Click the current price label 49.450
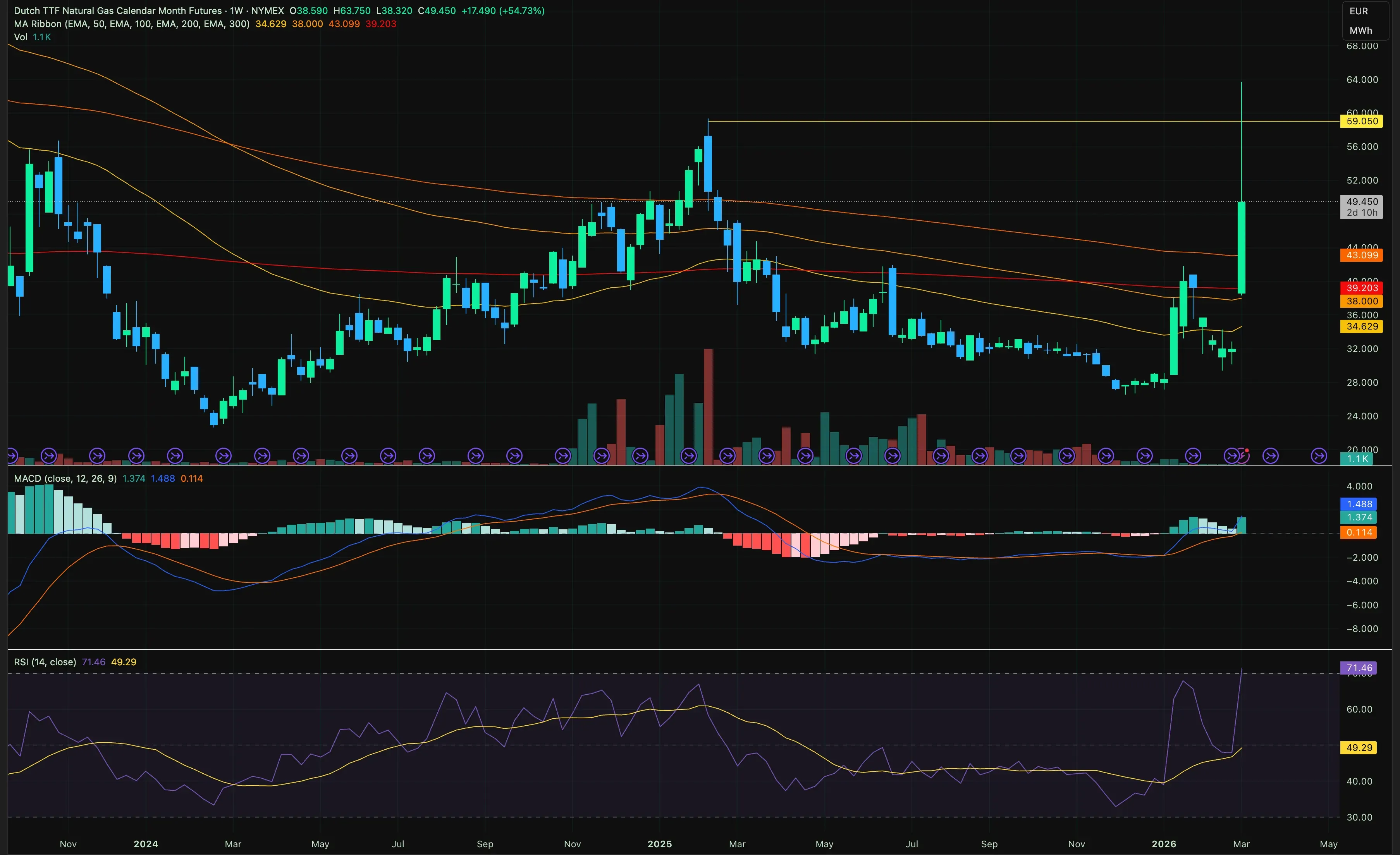1400x855 pixels. [1361, 202]
